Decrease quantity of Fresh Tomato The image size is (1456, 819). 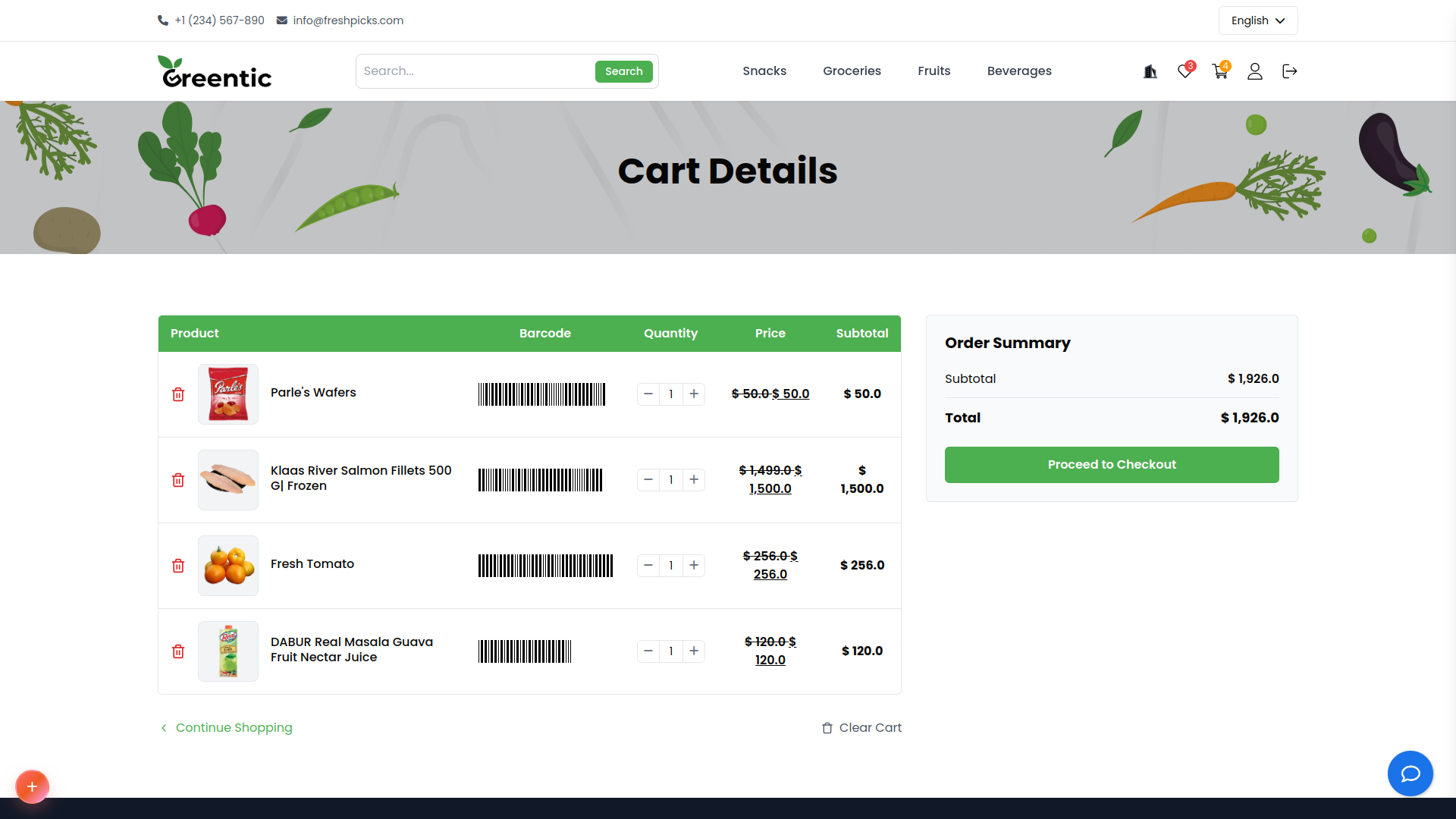point(648,566)
